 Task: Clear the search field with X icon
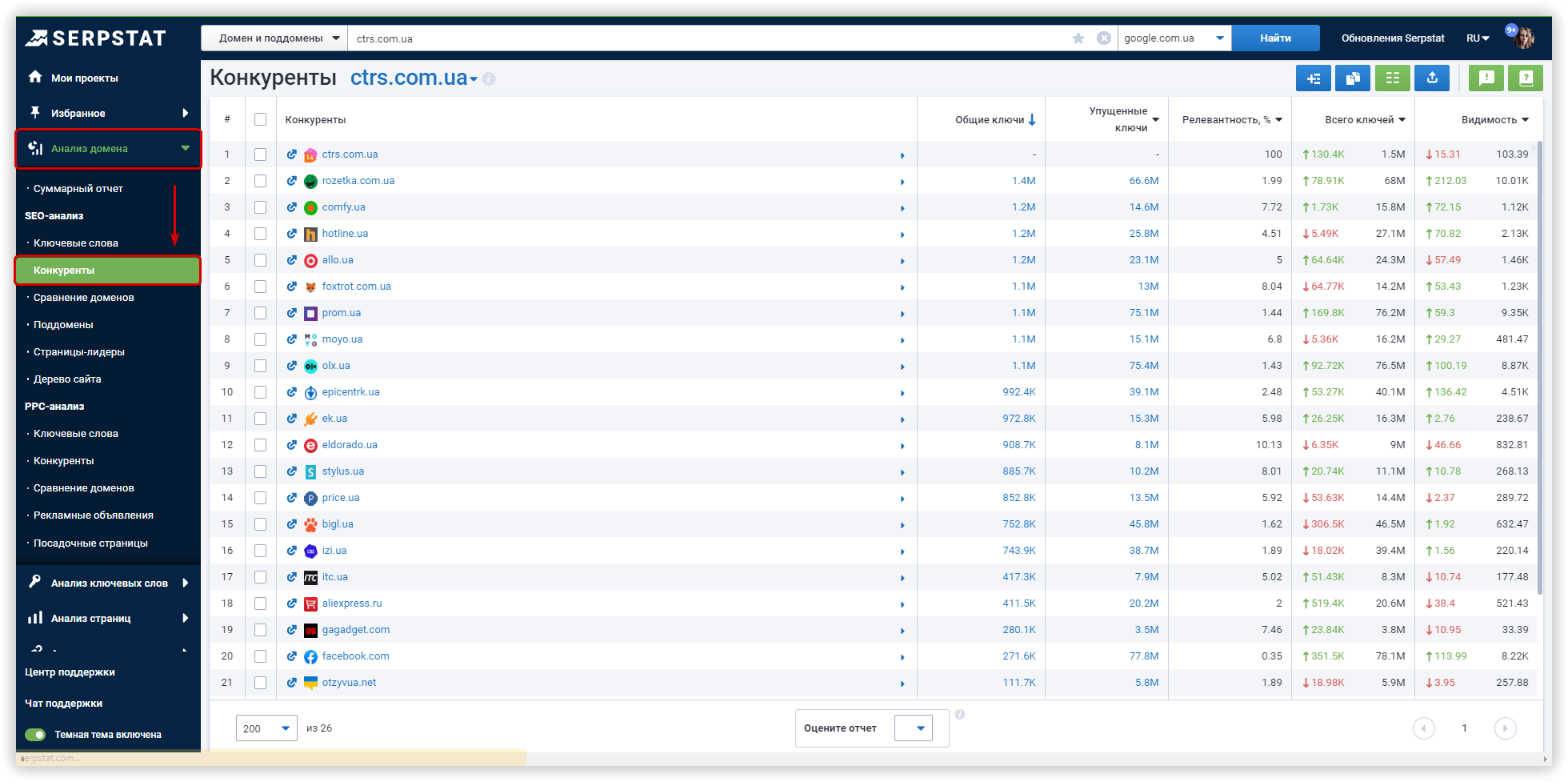coord(1104,38)
